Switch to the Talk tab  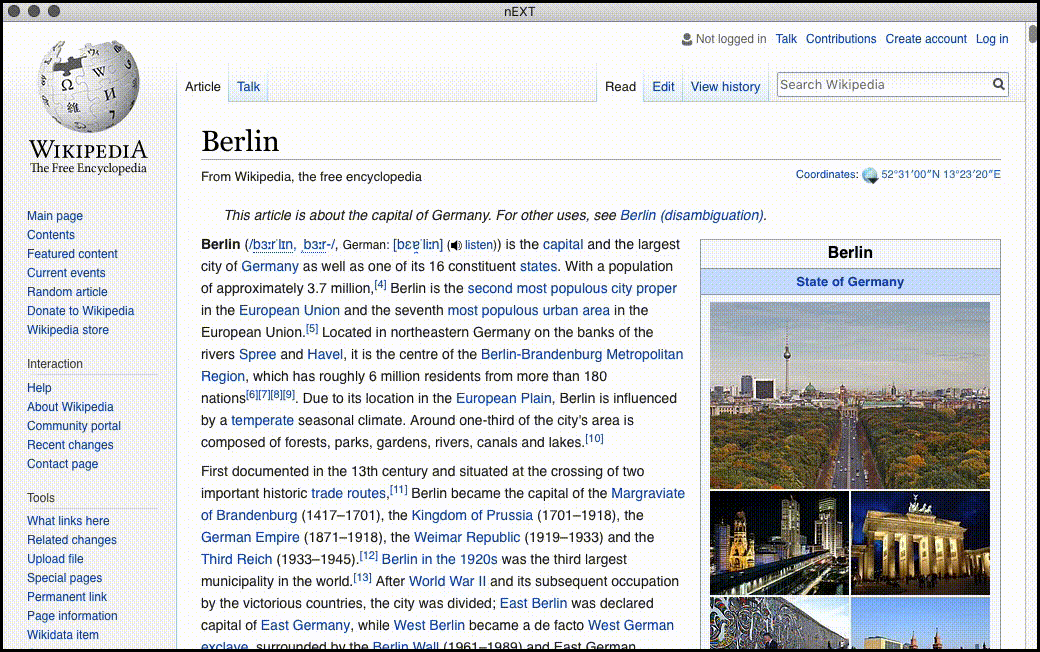[x=248, y=87]
